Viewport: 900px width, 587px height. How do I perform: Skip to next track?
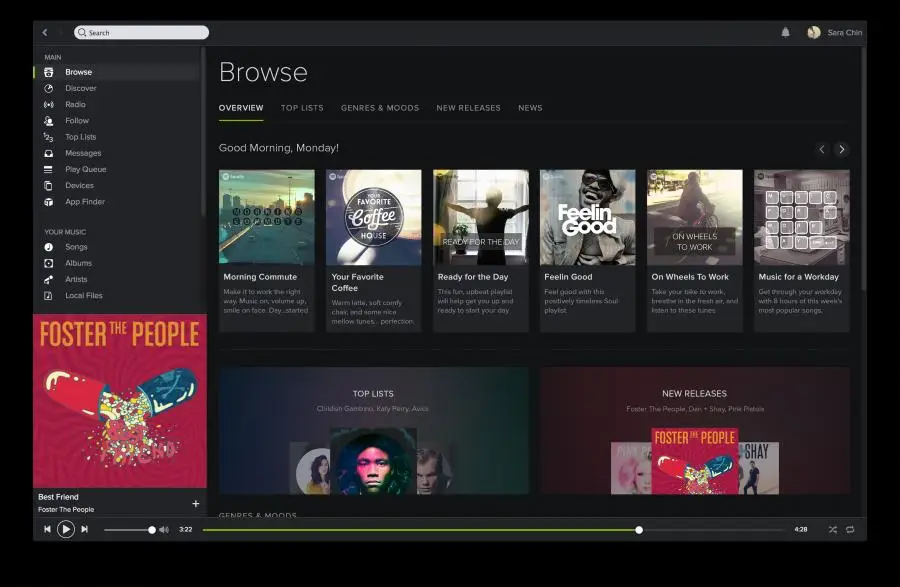pos(84,529)
